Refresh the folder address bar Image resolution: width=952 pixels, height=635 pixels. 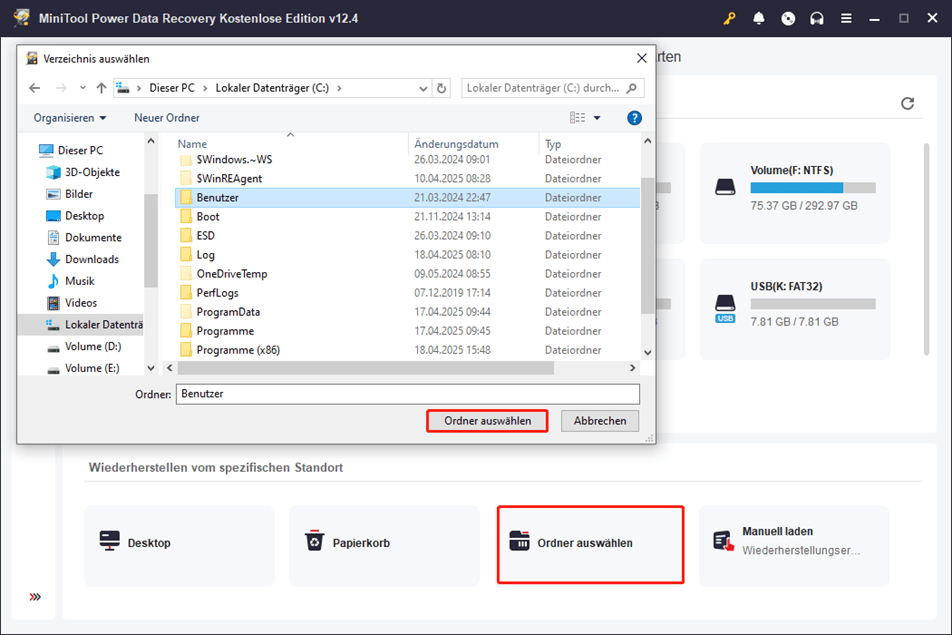click(x=441, y=88)
